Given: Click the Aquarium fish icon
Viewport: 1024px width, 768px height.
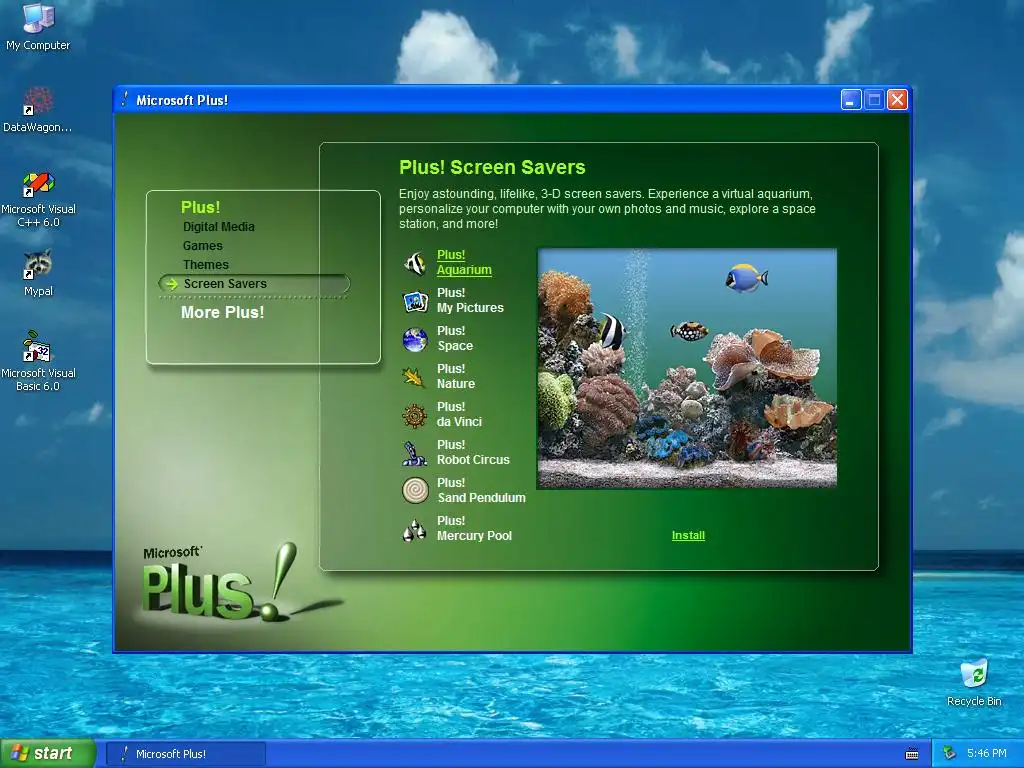Looking at the screenshot, I should [415, 263].
